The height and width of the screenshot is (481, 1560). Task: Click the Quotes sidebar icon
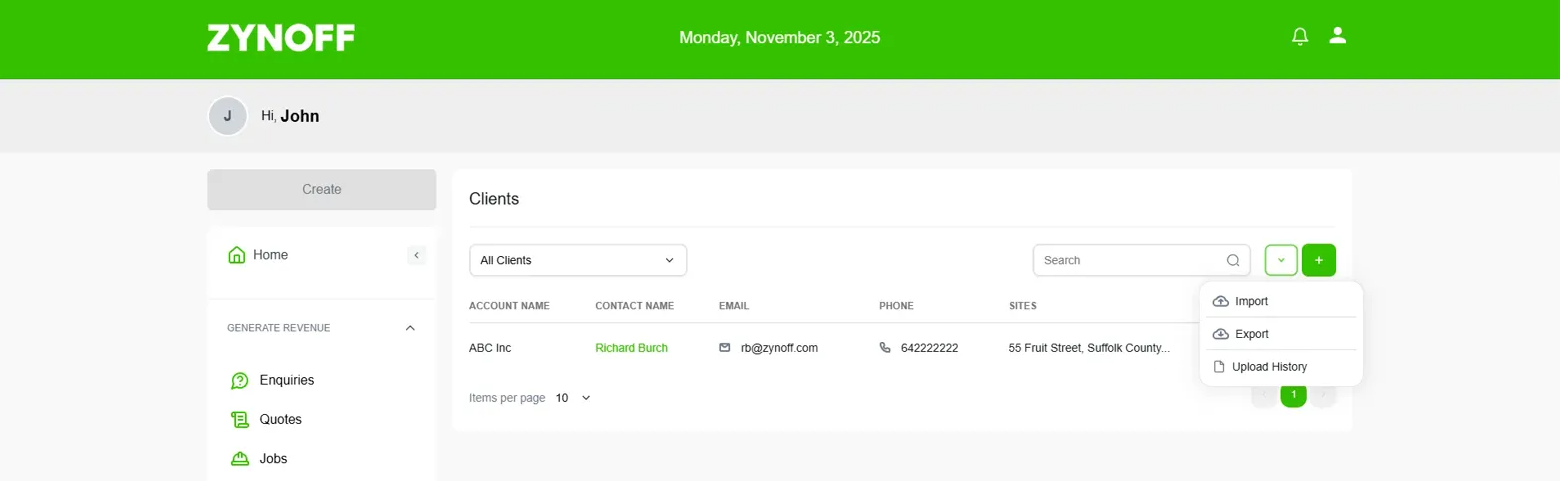pos(240,419)
